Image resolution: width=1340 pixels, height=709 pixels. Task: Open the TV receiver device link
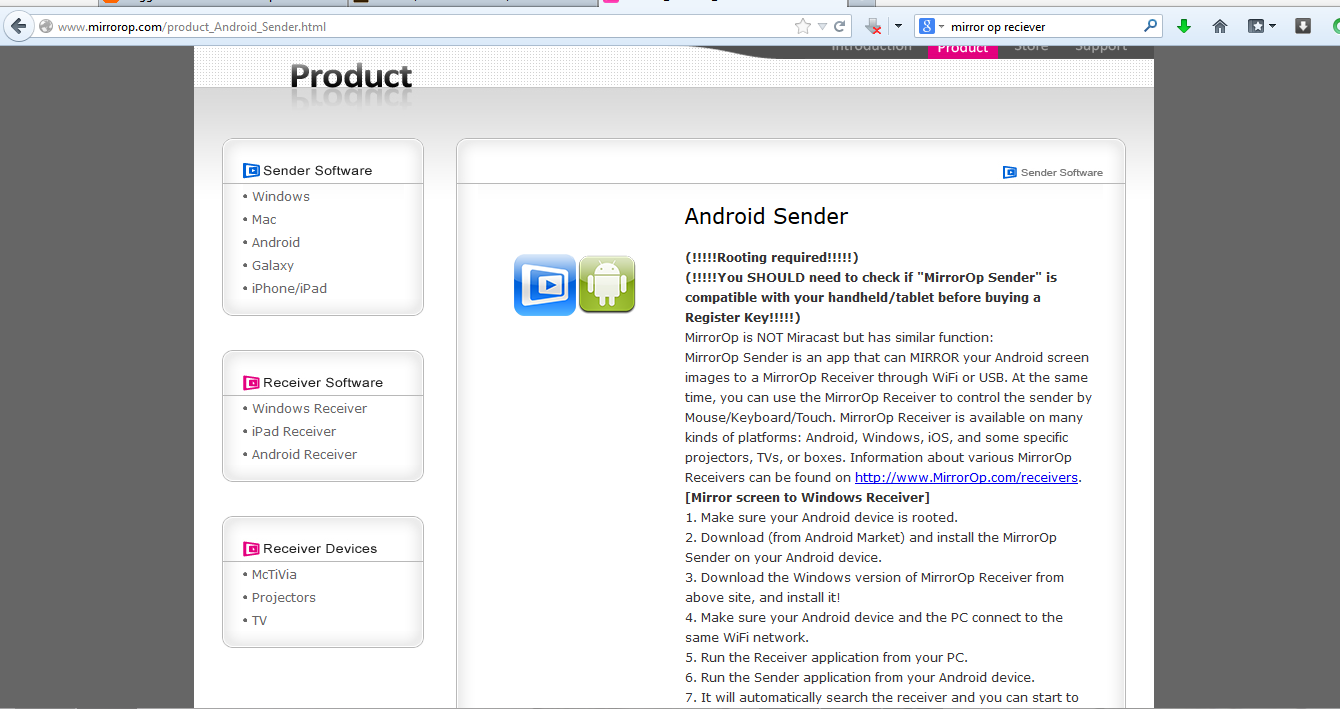click(x=259, y=621)
